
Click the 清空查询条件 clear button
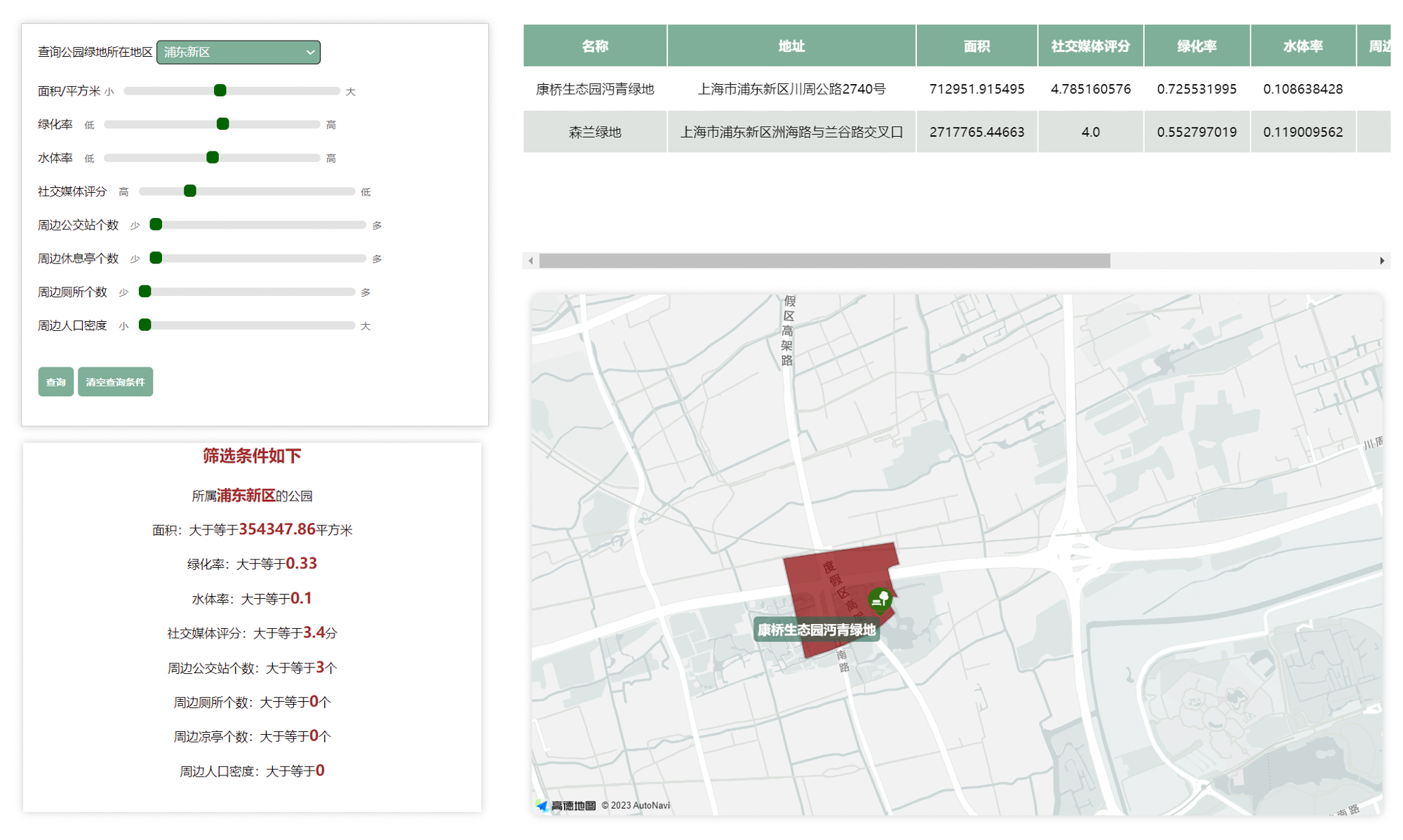(115, 382)
